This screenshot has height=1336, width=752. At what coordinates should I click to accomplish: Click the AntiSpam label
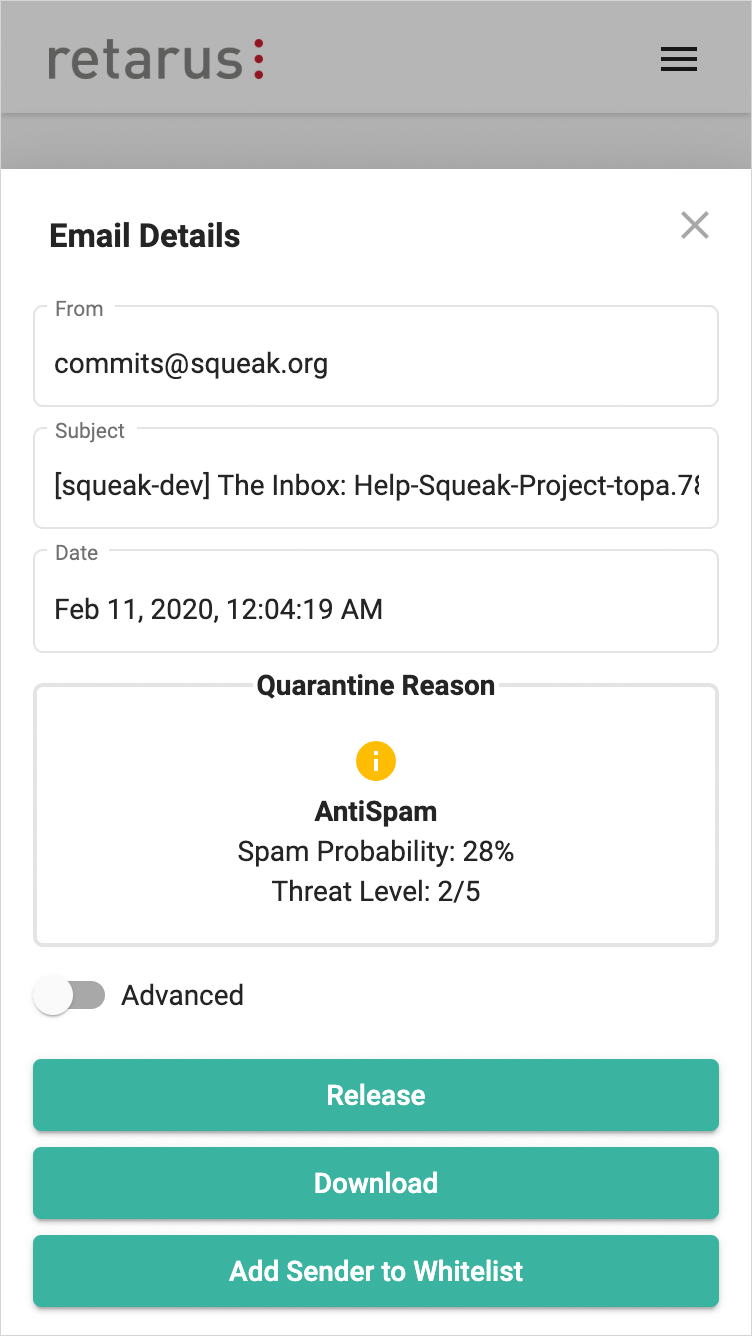(x=376, y=812)
